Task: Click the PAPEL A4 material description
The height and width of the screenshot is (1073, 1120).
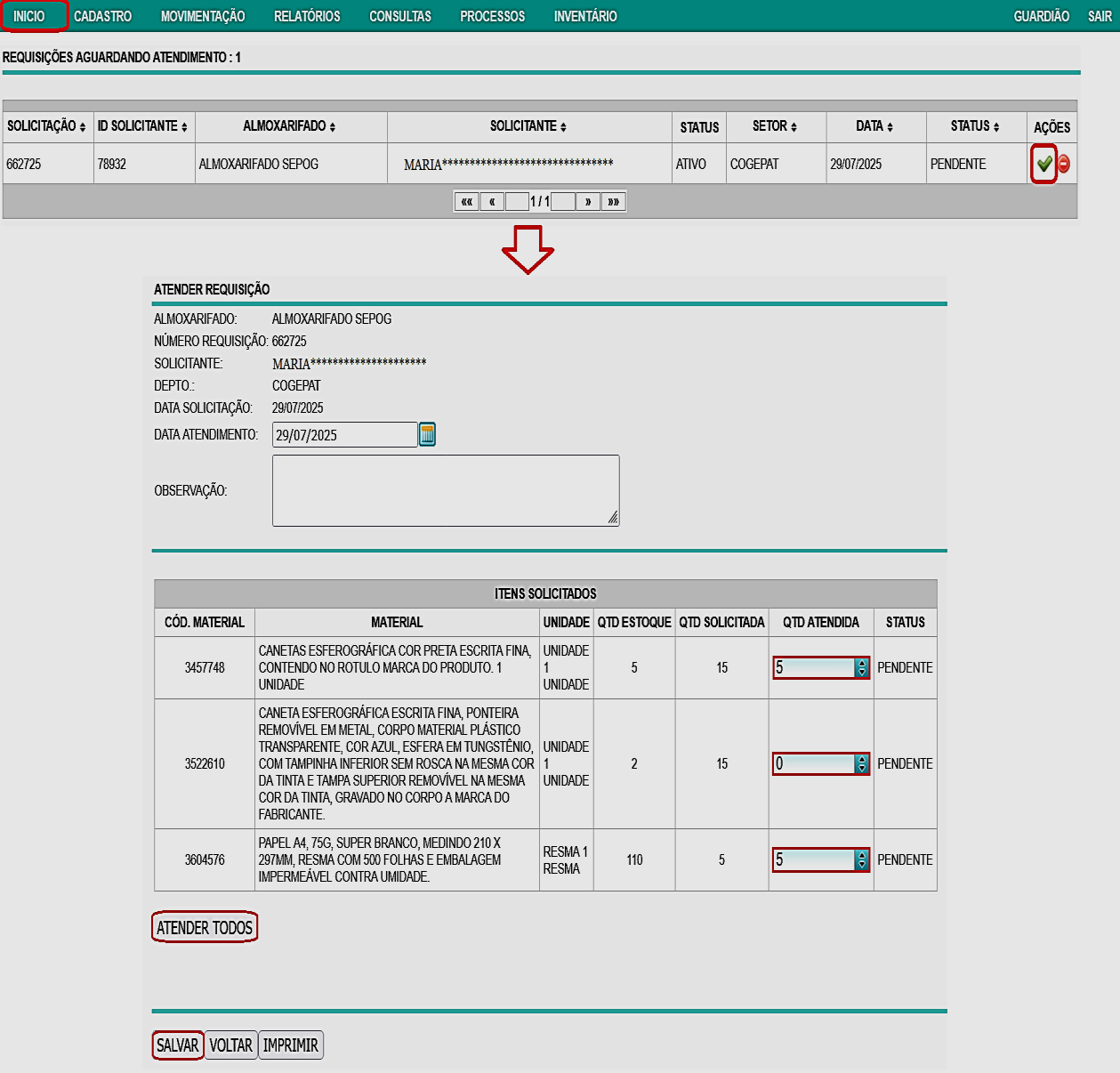Action: 380,860
